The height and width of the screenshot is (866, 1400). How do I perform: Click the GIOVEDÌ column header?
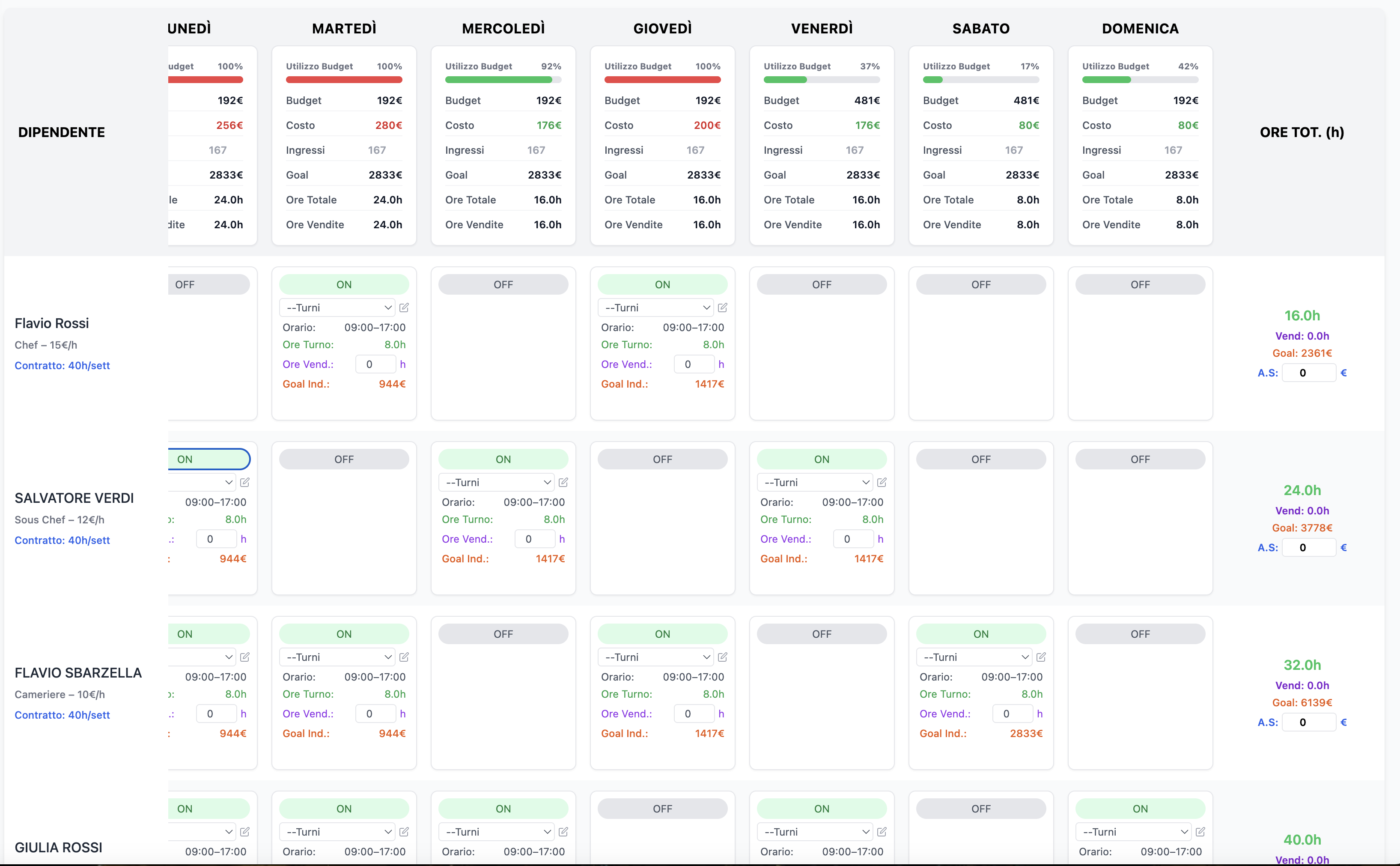(662, 29)
